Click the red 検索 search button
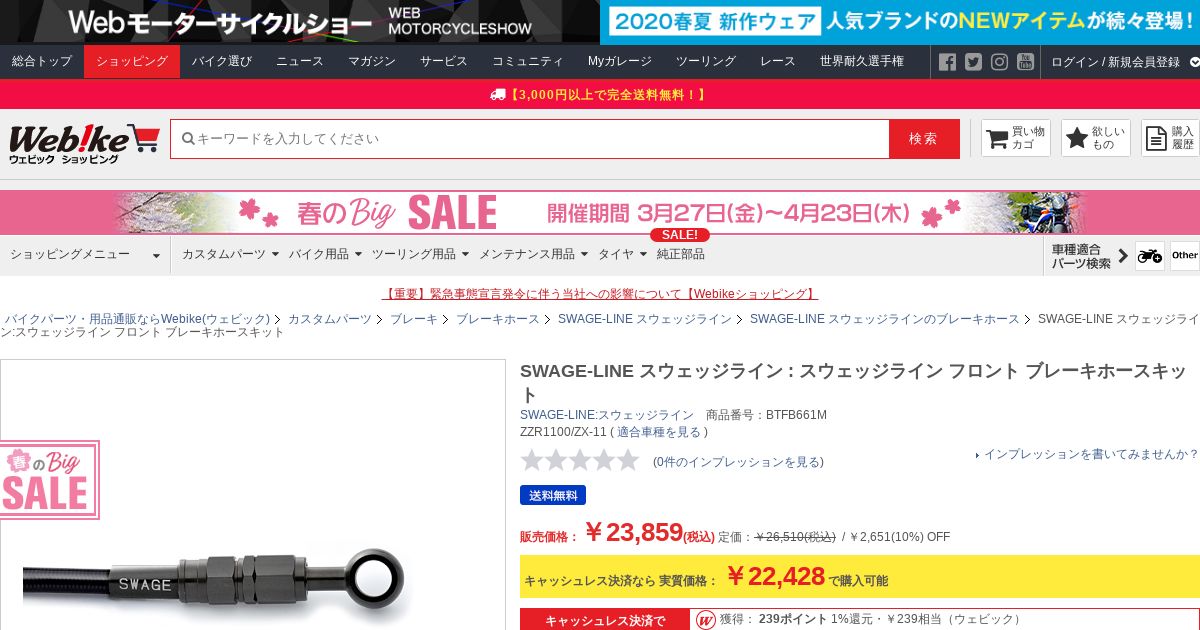1200x630 pixels. [x=924, y=139]
